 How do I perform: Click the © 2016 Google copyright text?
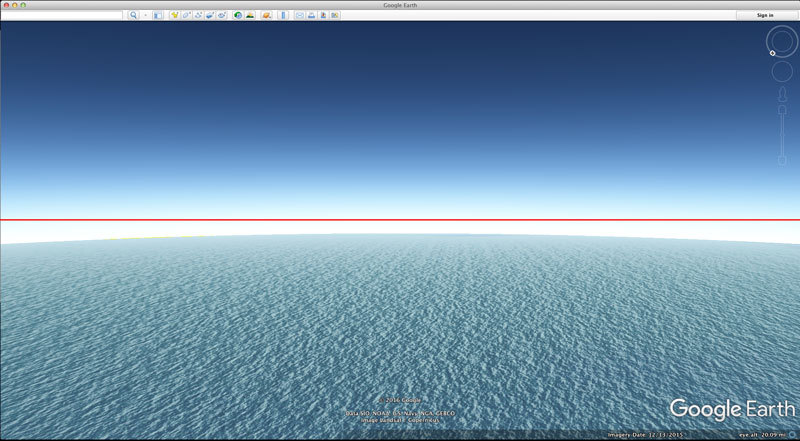click(400, 400)
